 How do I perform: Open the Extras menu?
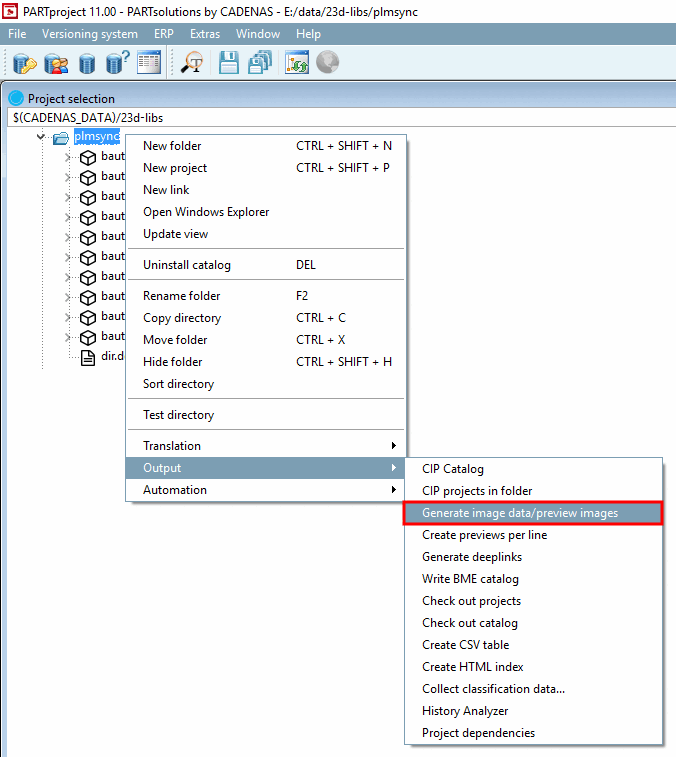pos(205,34)
